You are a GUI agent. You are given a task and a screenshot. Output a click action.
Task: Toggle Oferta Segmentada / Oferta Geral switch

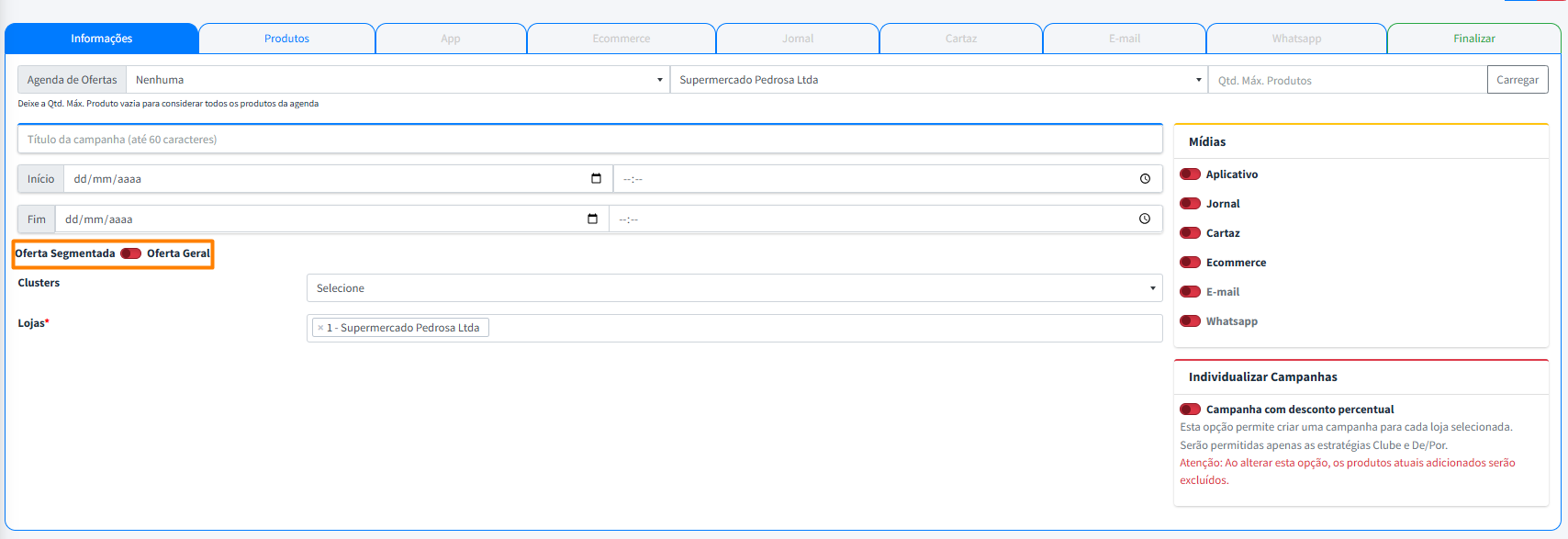130,253
